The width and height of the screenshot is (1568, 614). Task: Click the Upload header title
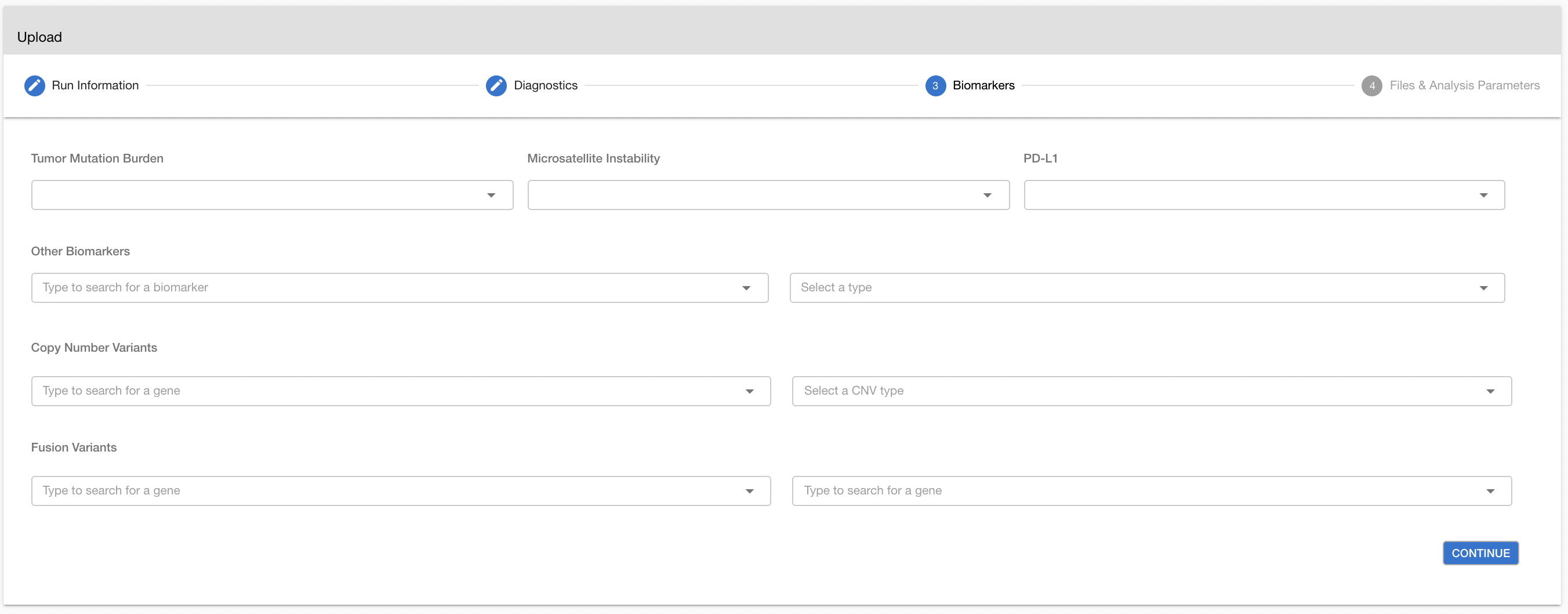39,37
